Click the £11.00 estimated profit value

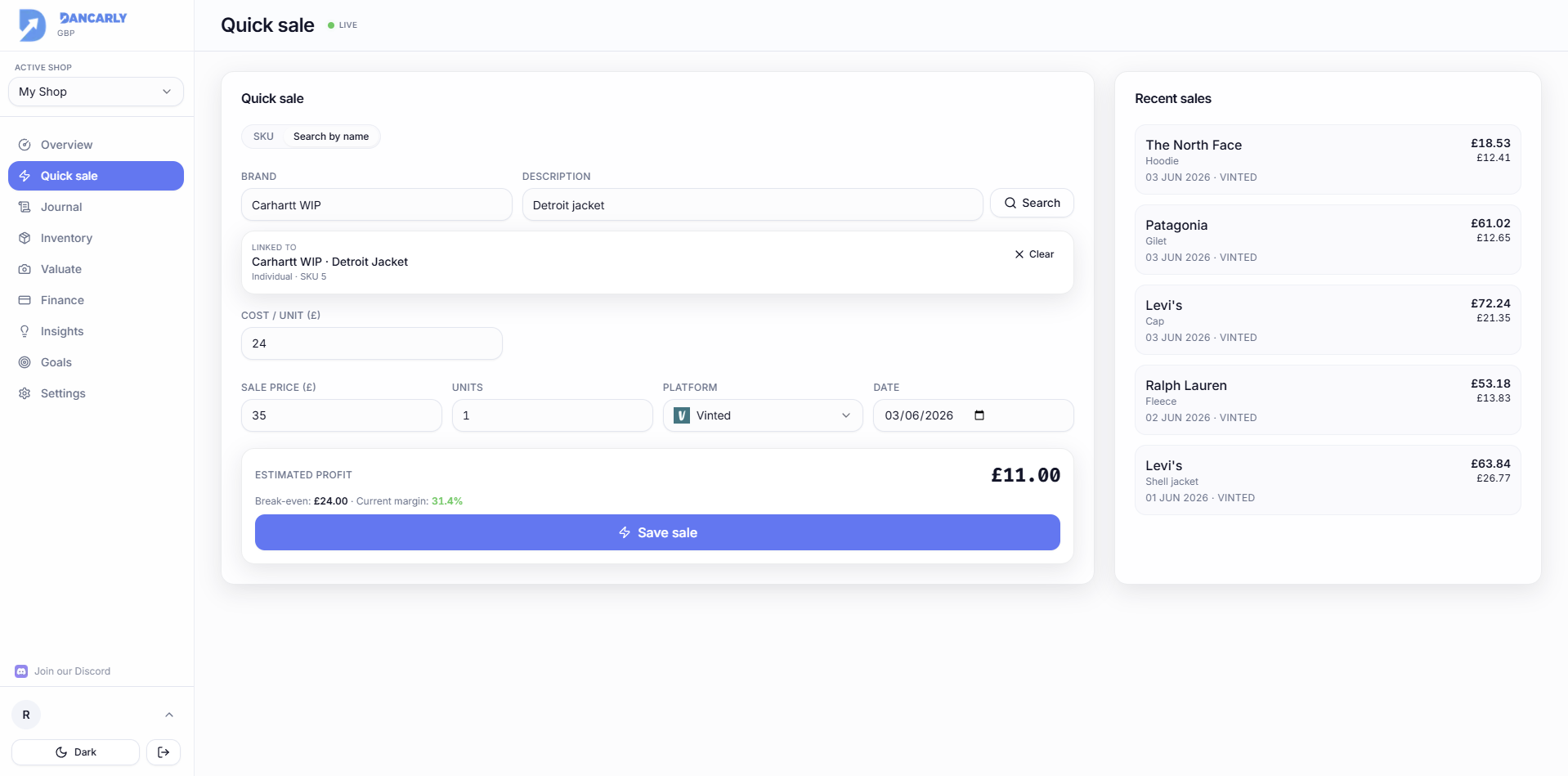pyautogui.click(x=1025, y=475)
